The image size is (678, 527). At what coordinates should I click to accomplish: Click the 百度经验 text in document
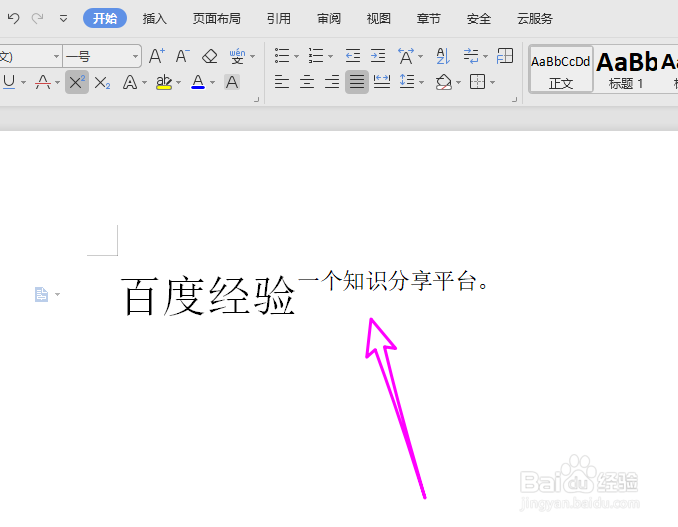(208, 296)
